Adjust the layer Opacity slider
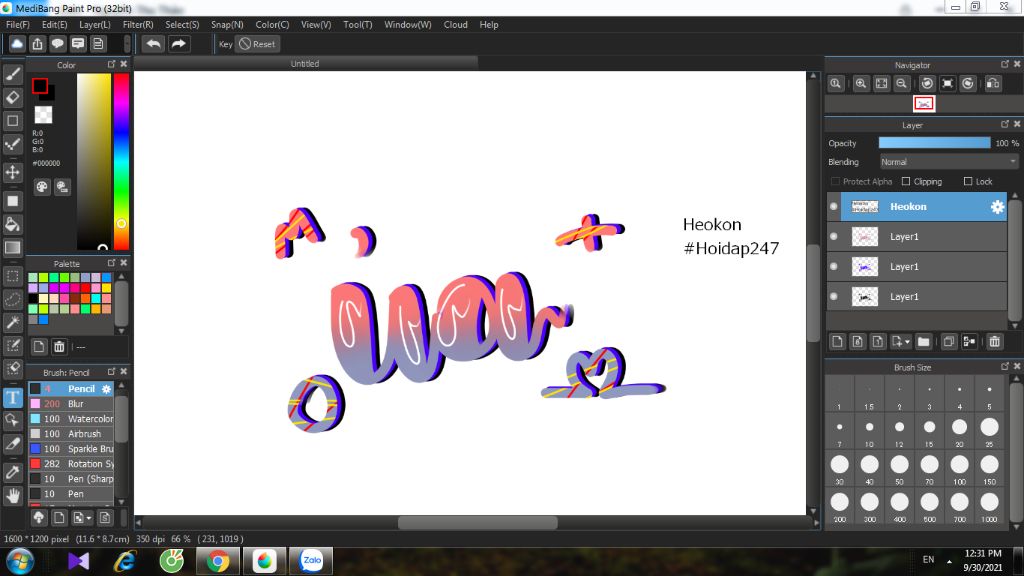Viewport: 1024px width, 576px height. click(935, 143)
